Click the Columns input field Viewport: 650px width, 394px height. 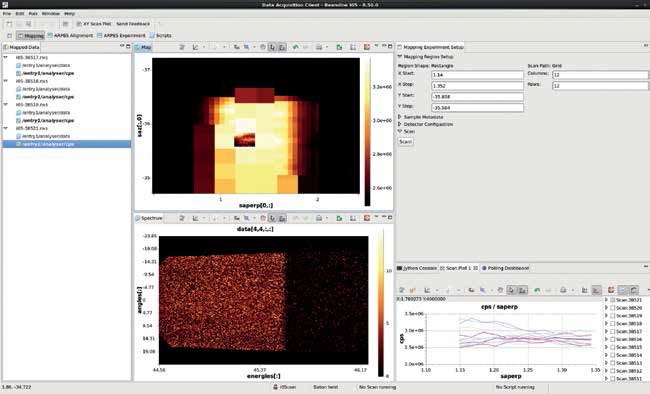tap(600, 75)
